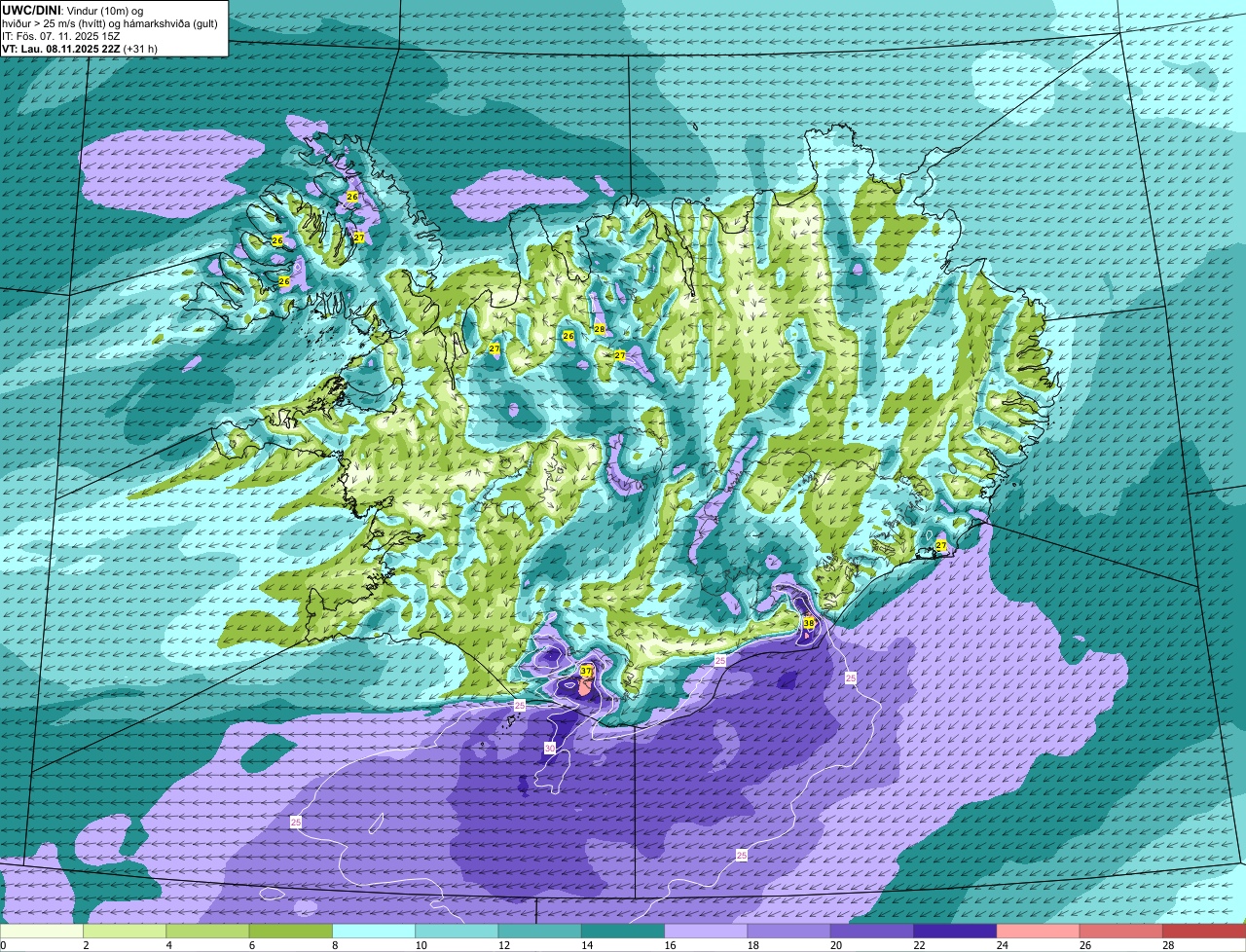Click the white contour label "30" on the map

[550, 748]
